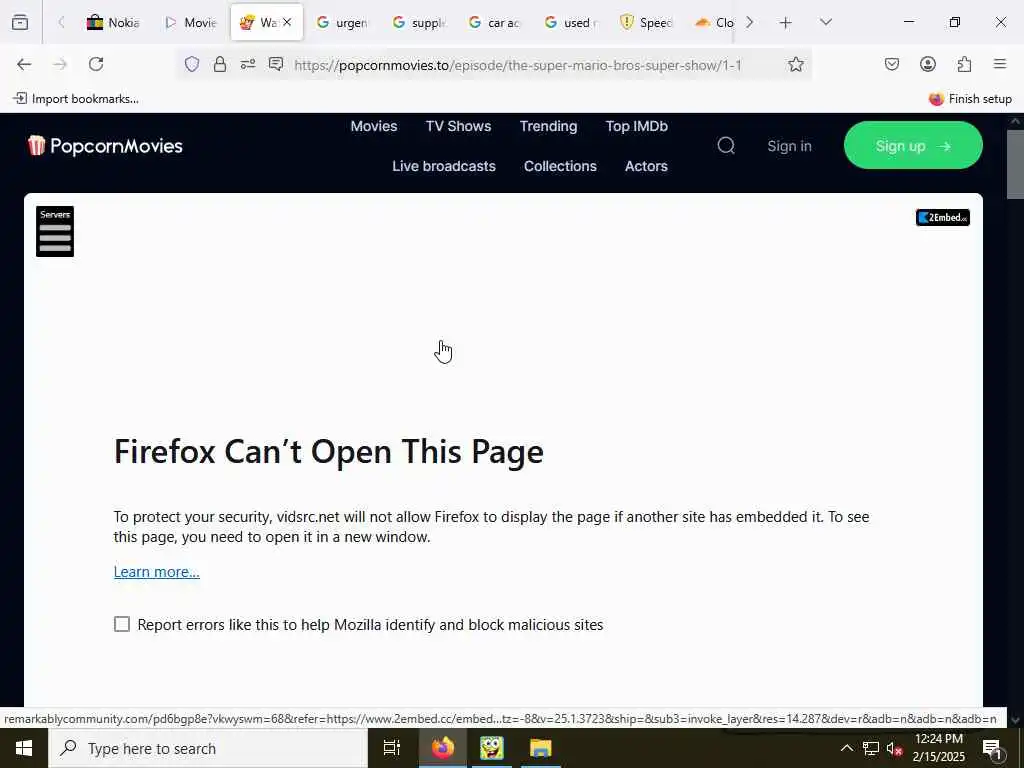Click the taskbar search box

coord(208,748)
